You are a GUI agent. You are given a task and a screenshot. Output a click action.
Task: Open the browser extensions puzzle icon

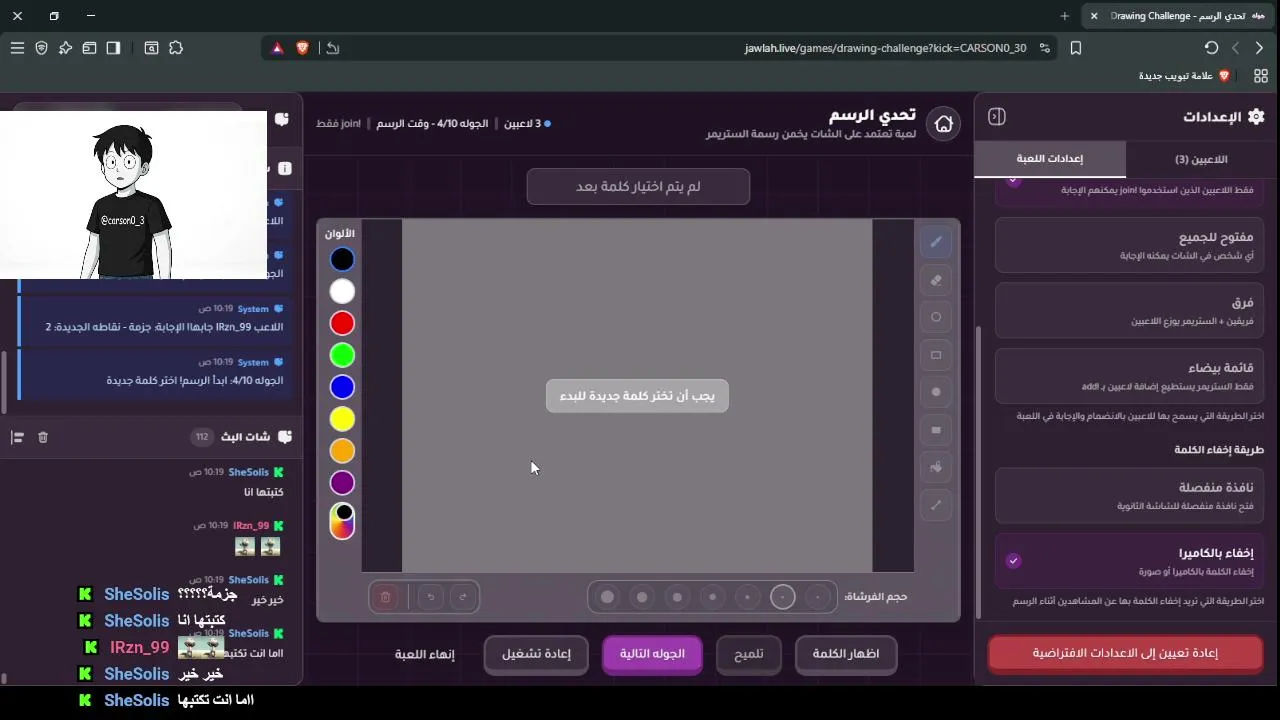pos(176,48)
